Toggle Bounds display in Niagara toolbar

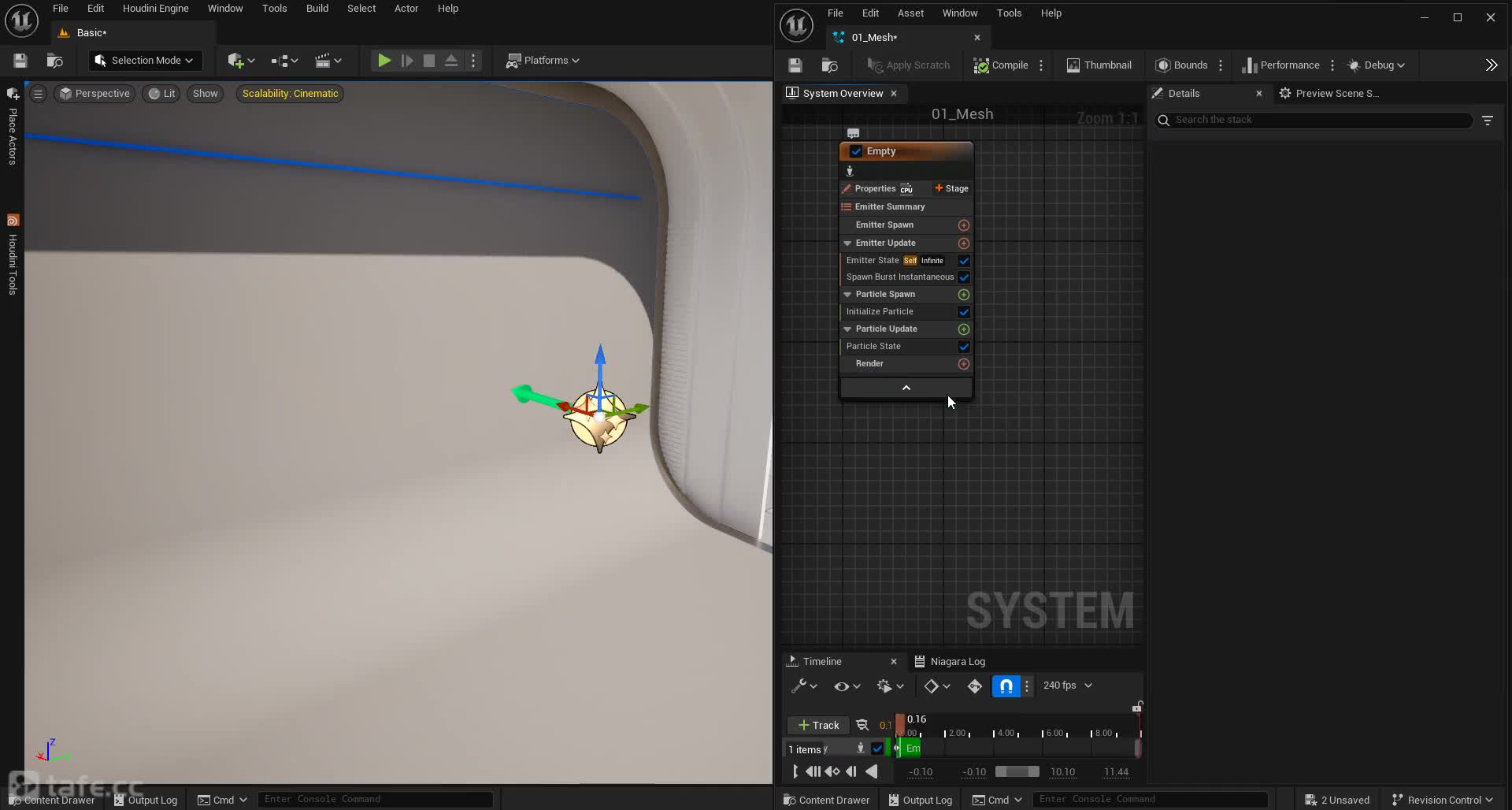click(1181, 65)
